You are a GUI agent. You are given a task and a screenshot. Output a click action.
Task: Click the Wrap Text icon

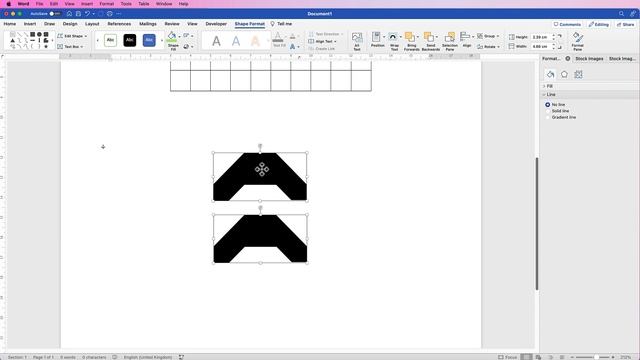393,37
